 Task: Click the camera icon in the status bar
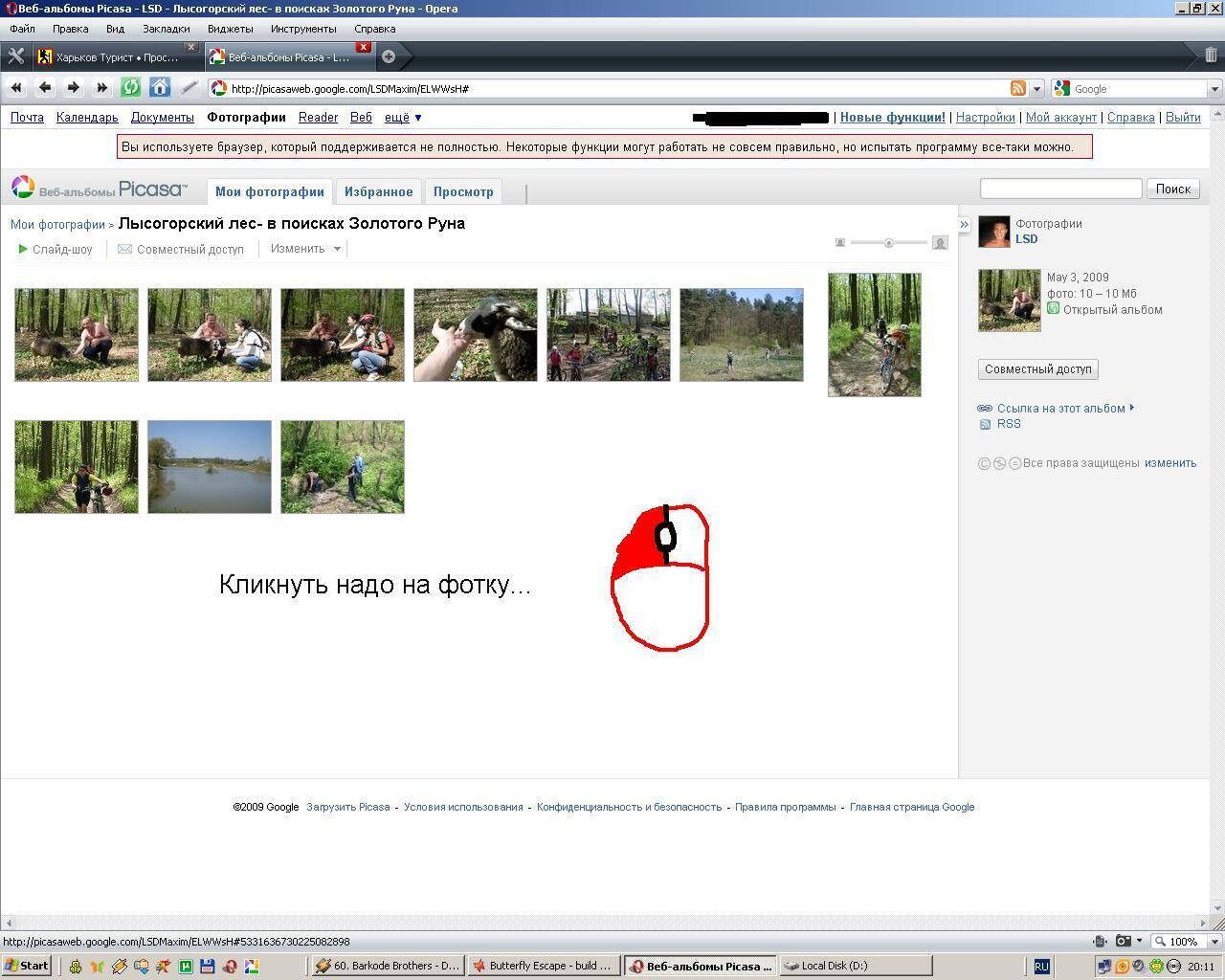[1124, 941]
